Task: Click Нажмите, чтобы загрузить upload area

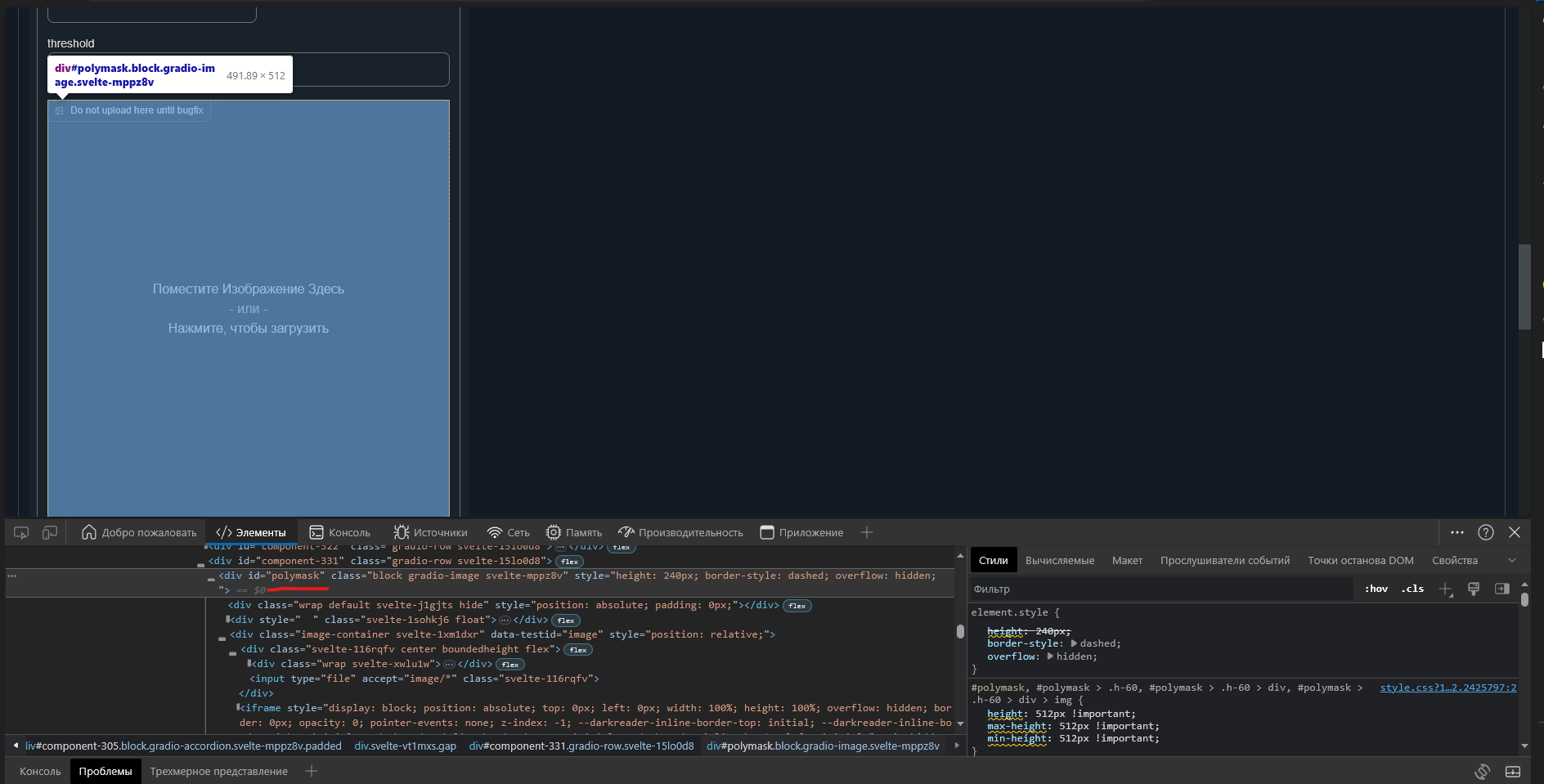Action: click(x=249, y=328)
